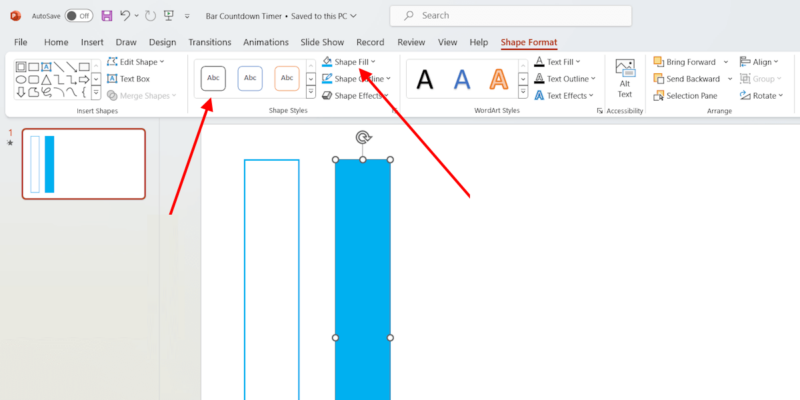This screenshot has width=800, height=400.
Task: Open the Align menu
Action: [x=759, y=62]
